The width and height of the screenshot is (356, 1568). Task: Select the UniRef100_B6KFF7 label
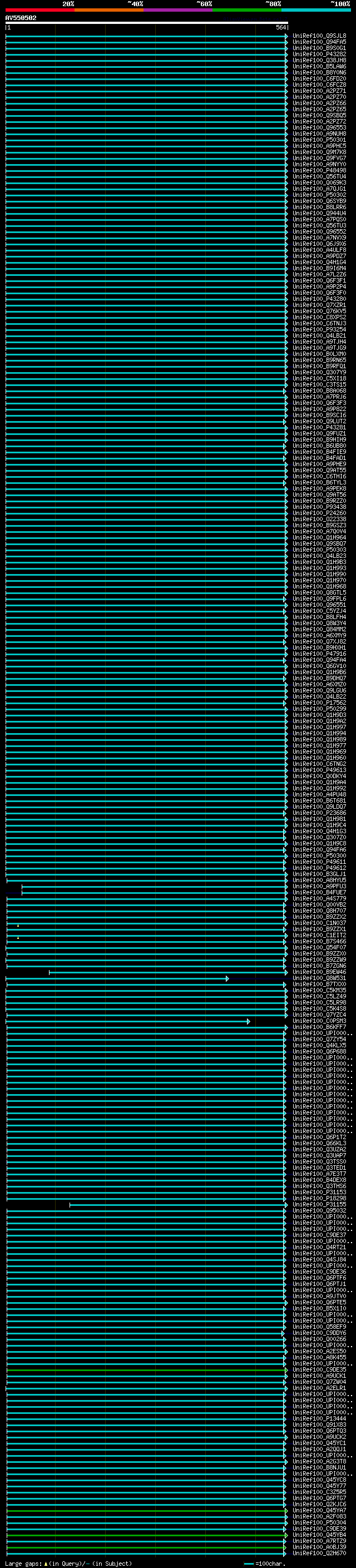[x=319, y=1027]
